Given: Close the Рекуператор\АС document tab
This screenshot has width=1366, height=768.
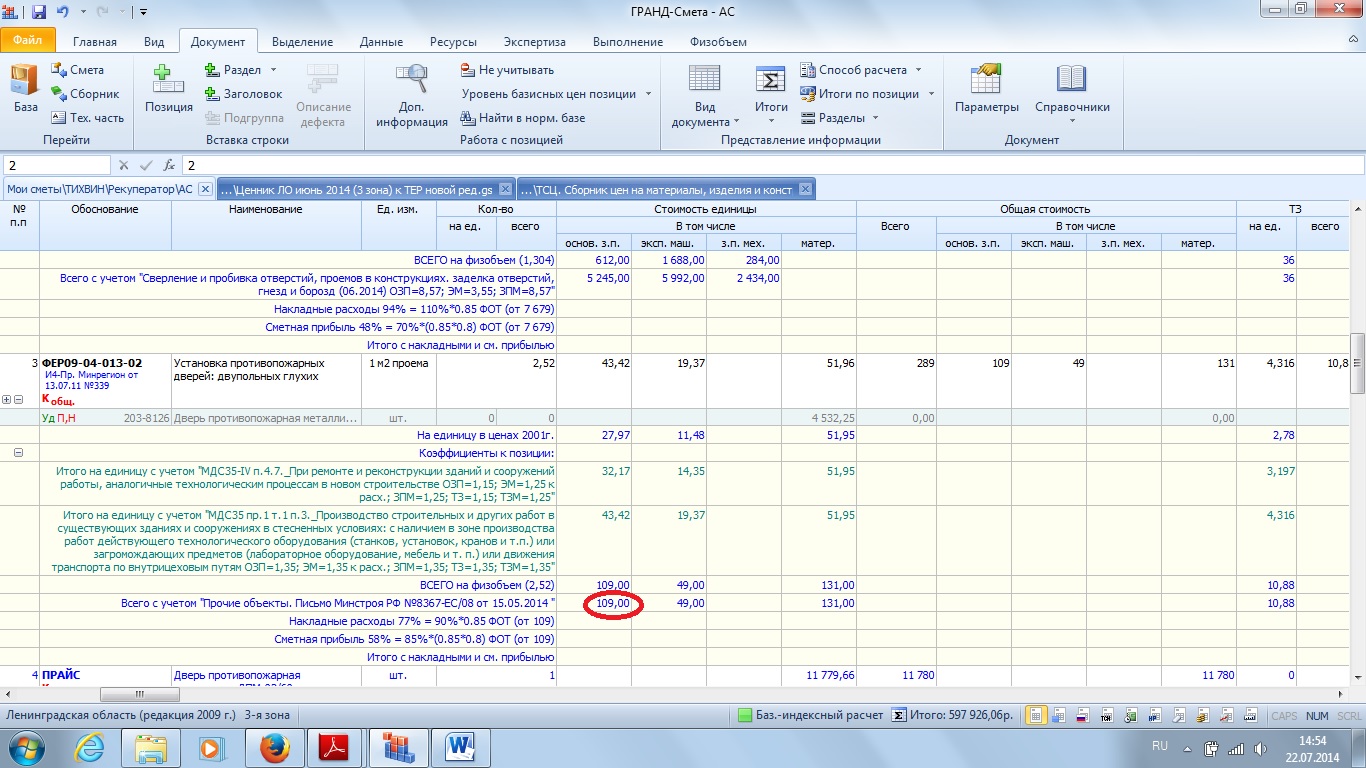Looking at the screenshot, I should [x=205, y=189].
